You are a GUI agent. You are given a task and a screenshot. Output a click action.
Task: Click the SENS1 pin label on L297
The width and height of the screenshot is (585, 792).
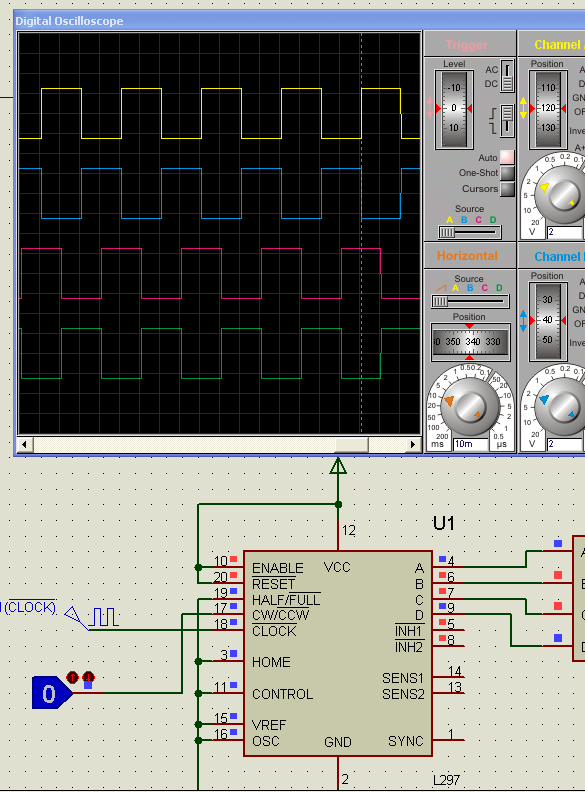[x=403, y=678]
